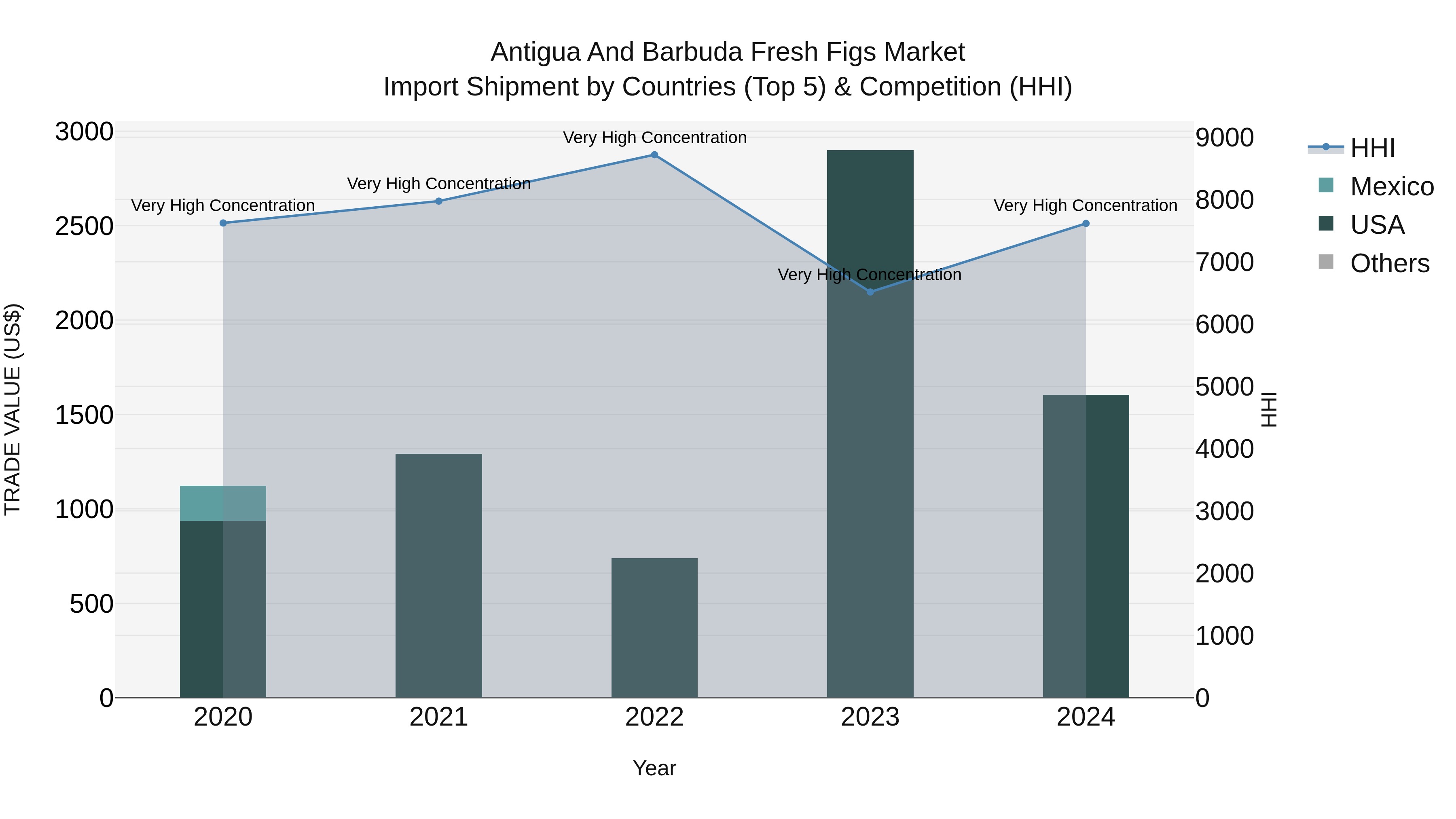Click the 4000 right axis tick label
This screenshot has height=819, width=1456.
pos(1225,449)
